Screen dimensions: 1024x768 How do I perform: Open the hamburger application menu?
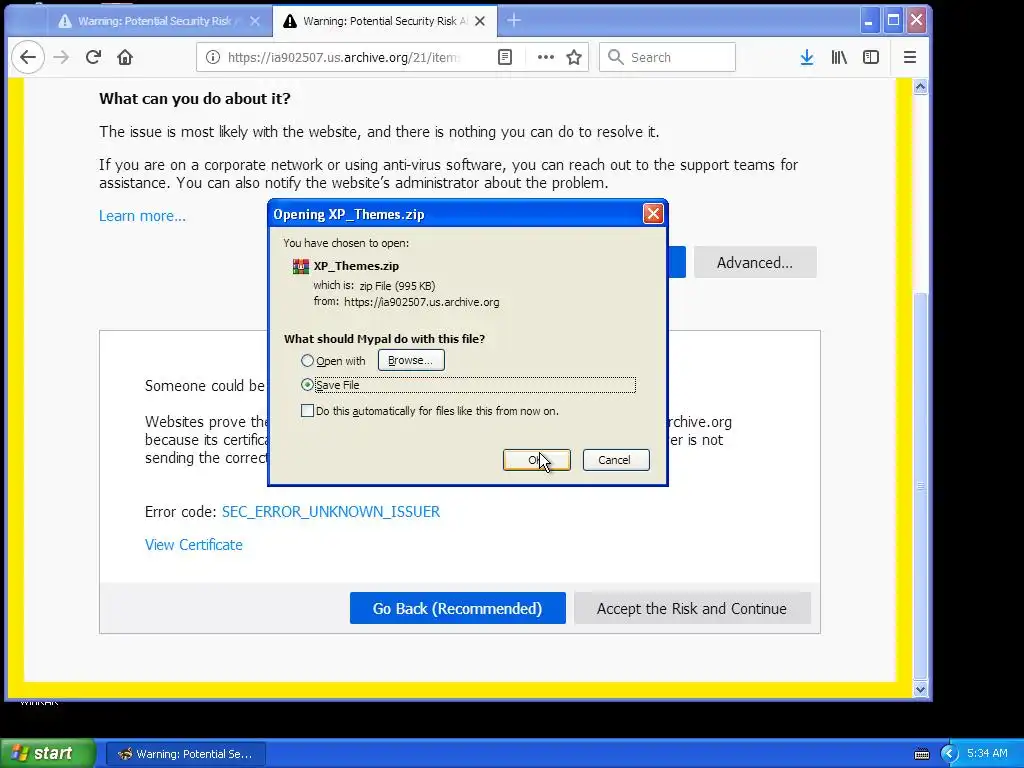[910, 57]
